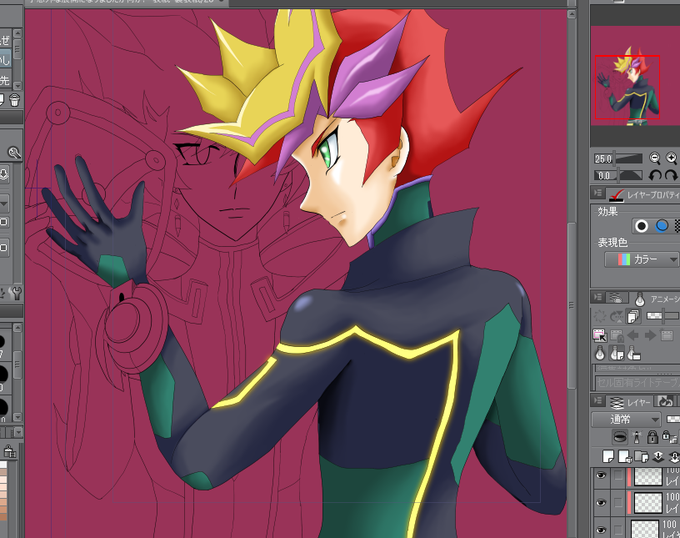The height and width of the screenshot is (538, 680).
Task: Click brush size list scroll down arrow
Action: (17, 417)
